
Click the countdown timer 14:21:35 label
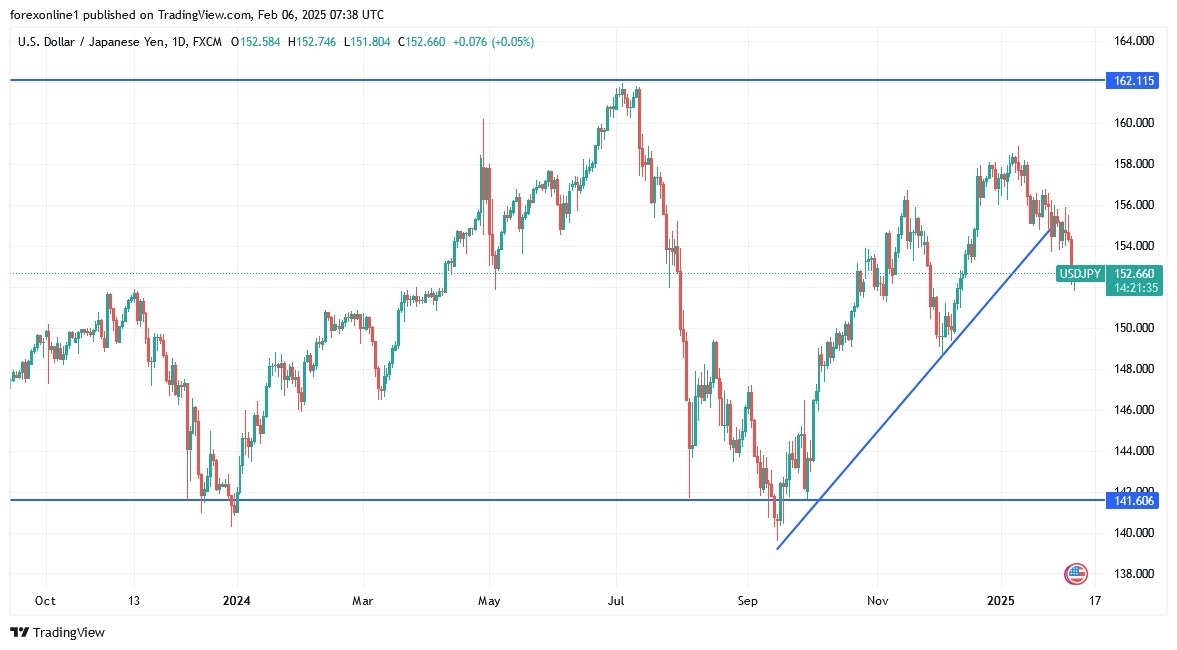[1130, 288]
